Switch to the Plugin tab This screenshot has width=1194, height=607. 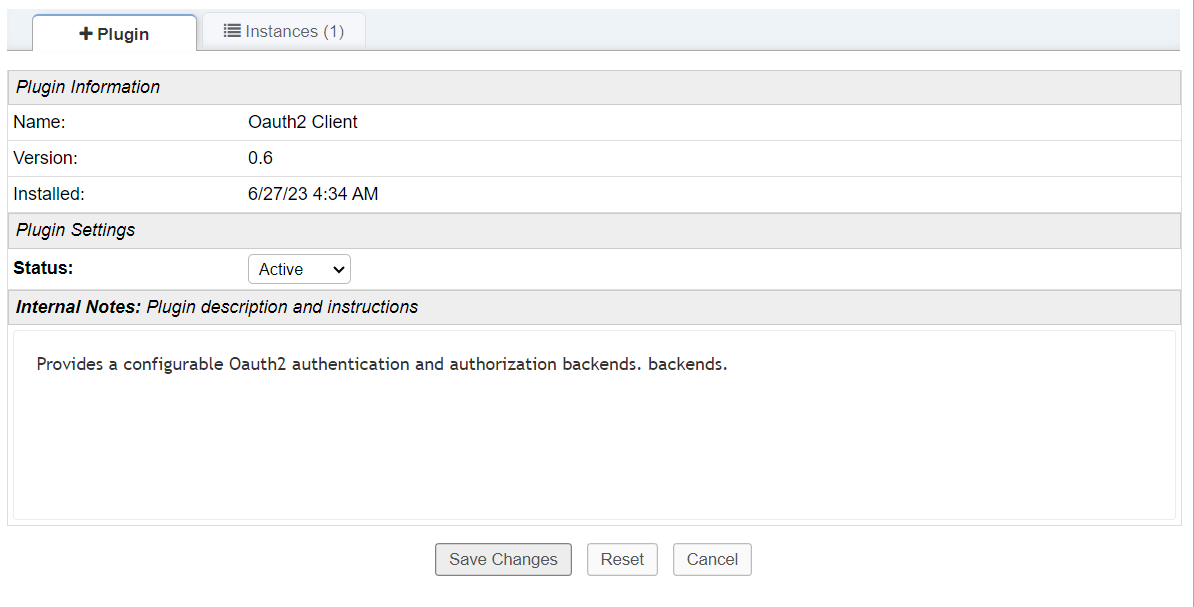114,34
